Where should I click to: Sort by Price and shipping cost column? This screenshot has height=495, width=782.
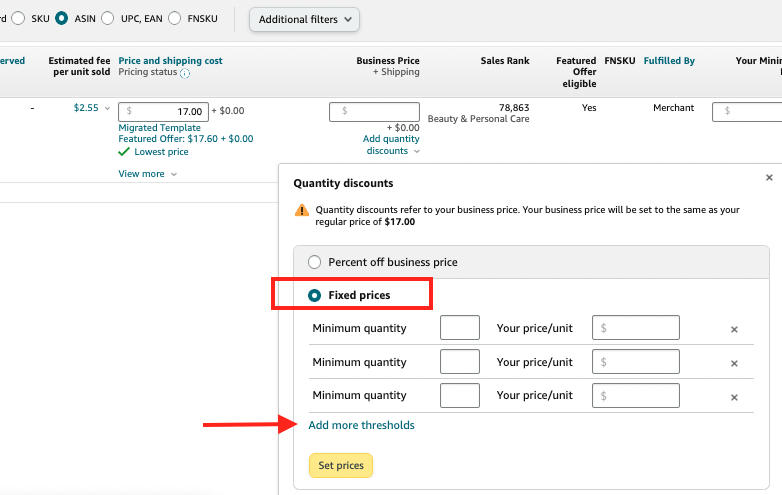point(170,61)
